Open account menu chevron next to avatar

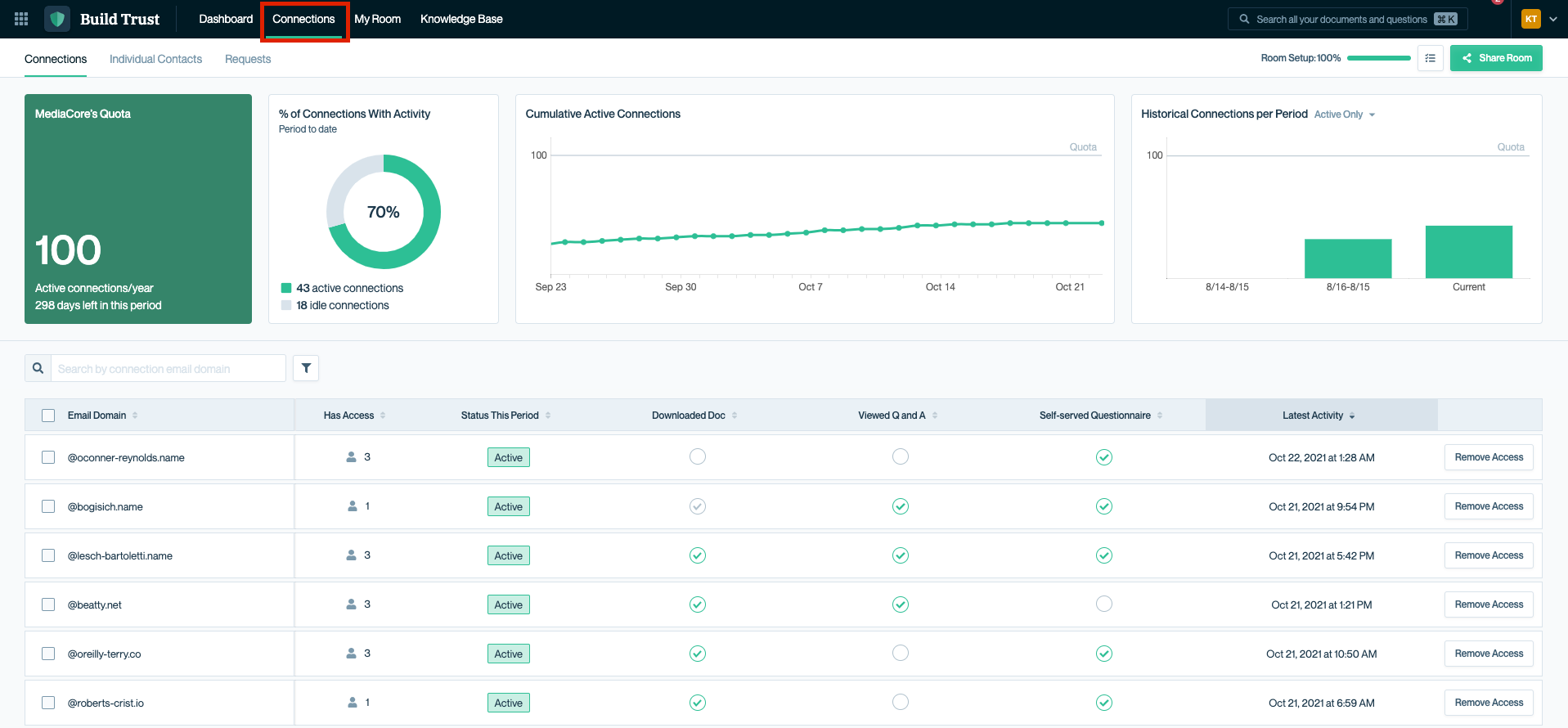tap(1553, 19)
